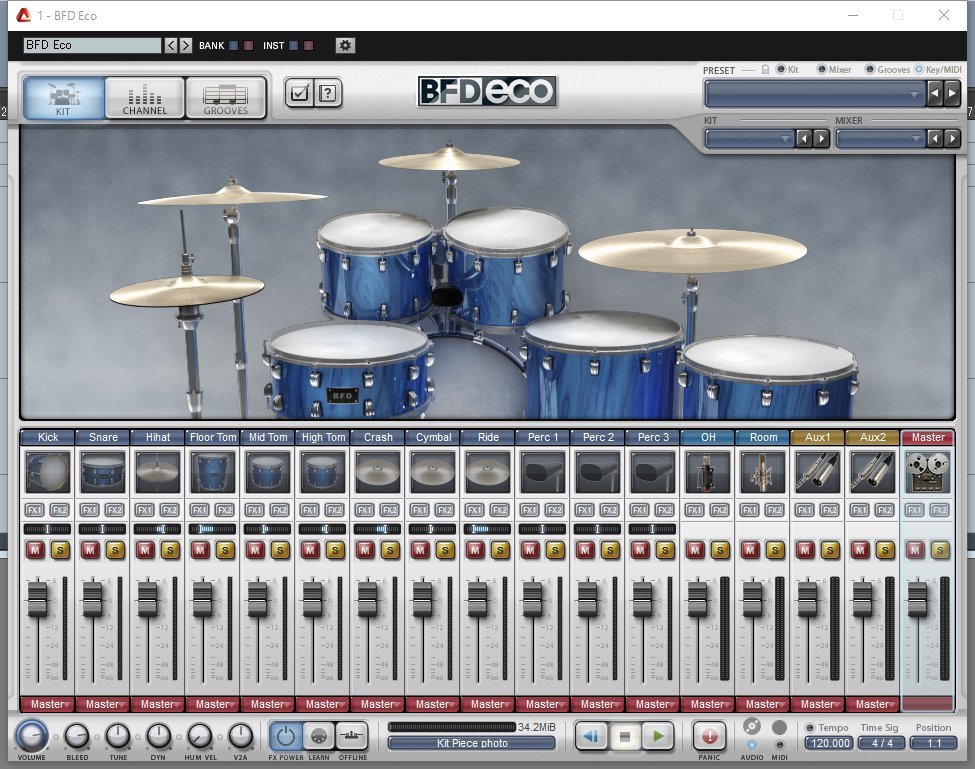Select the Grooves preset radio button
The image size is (975, 769).
pyautogui.click(x=870, y=70)
